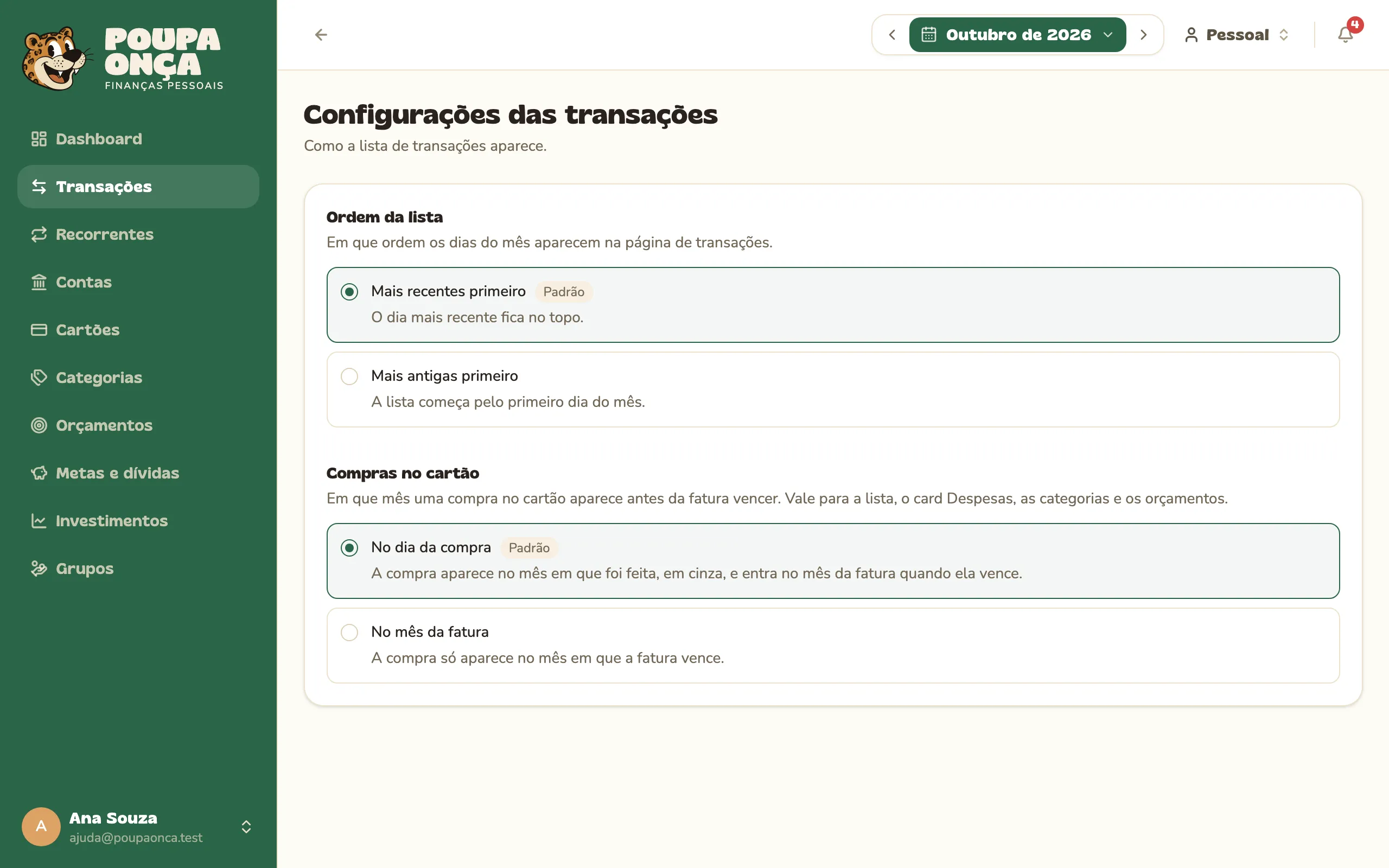Image resolution: width=1389 pixels, height=868 pixels.
Task: Click the ajuda@poupaonca.test email
Action: [136, 838]
